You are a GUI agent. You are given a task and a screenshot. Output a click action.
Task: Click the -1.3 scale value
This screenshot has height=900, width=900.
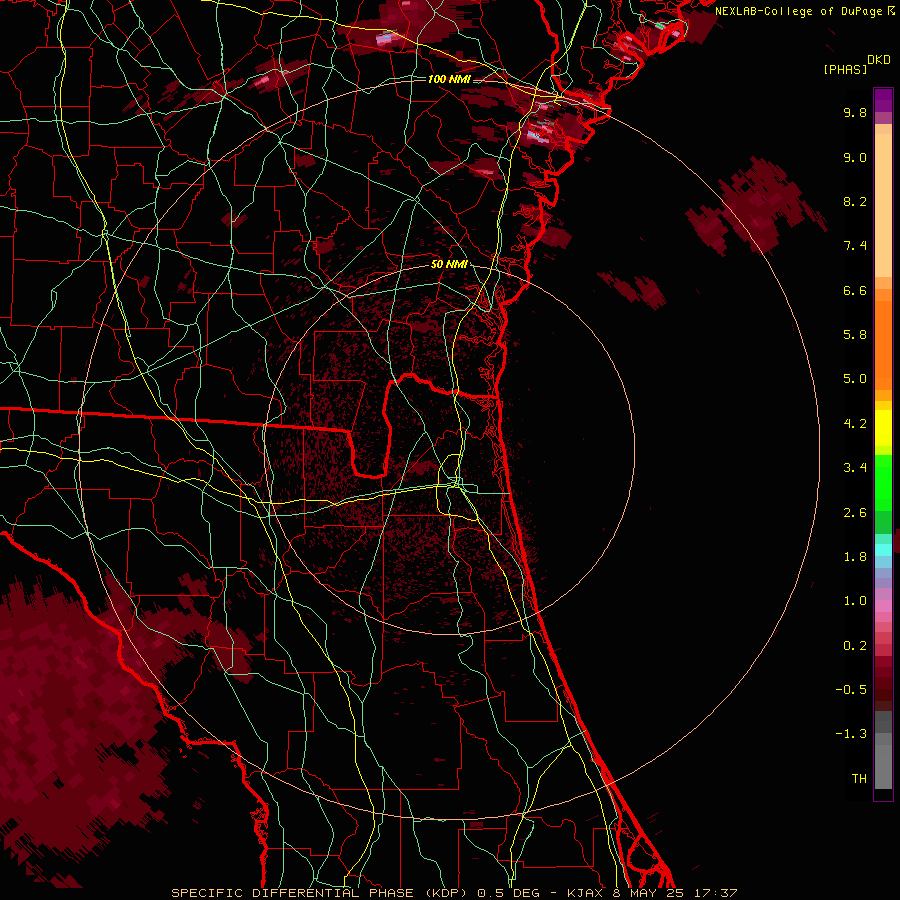tap(851, 734)
